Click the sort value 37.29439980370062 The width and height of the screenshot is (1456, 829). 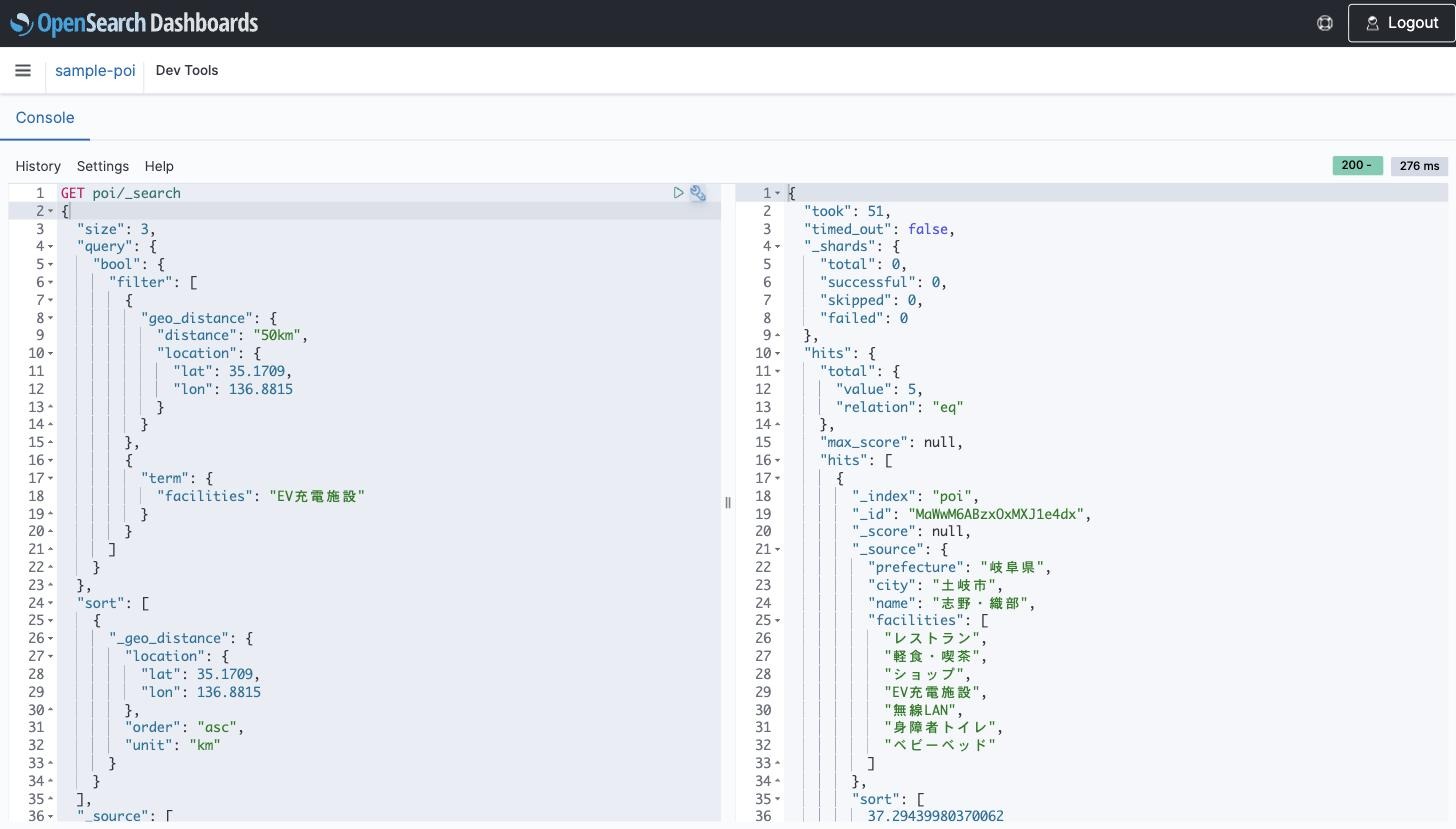point(936,816)
